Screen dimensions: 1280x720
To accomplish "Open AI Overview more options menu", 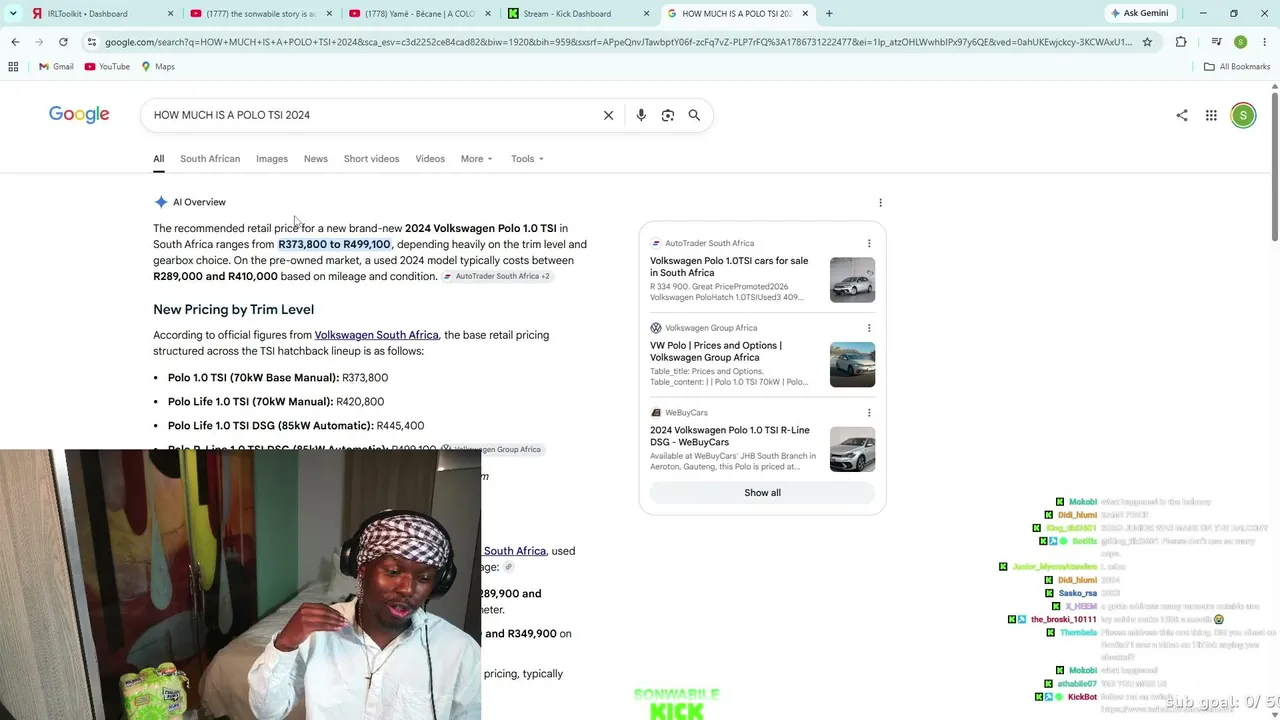I will click(x=880, y=202).
